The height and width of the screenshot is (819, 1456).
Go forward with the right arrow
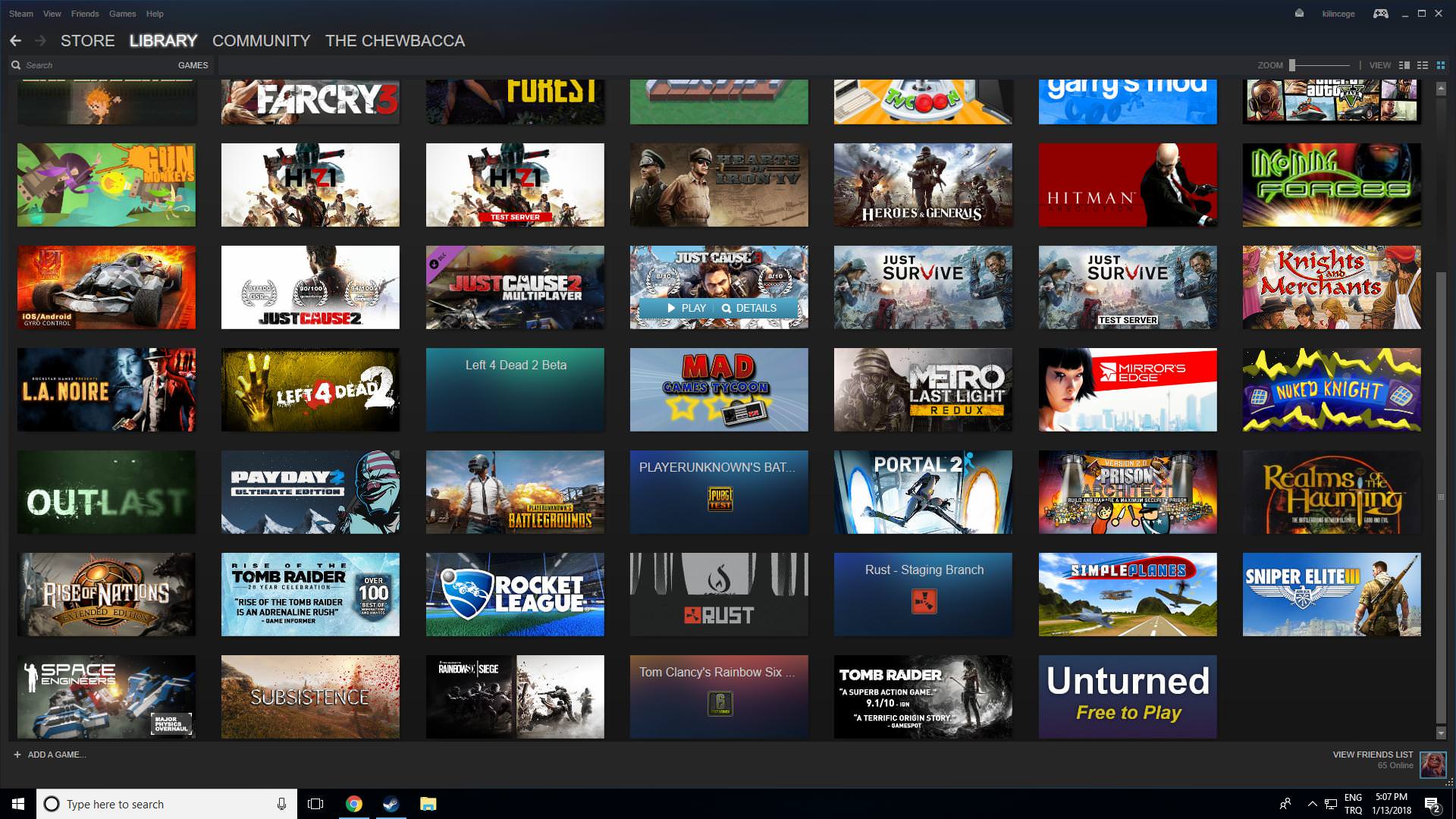point(41,40)
